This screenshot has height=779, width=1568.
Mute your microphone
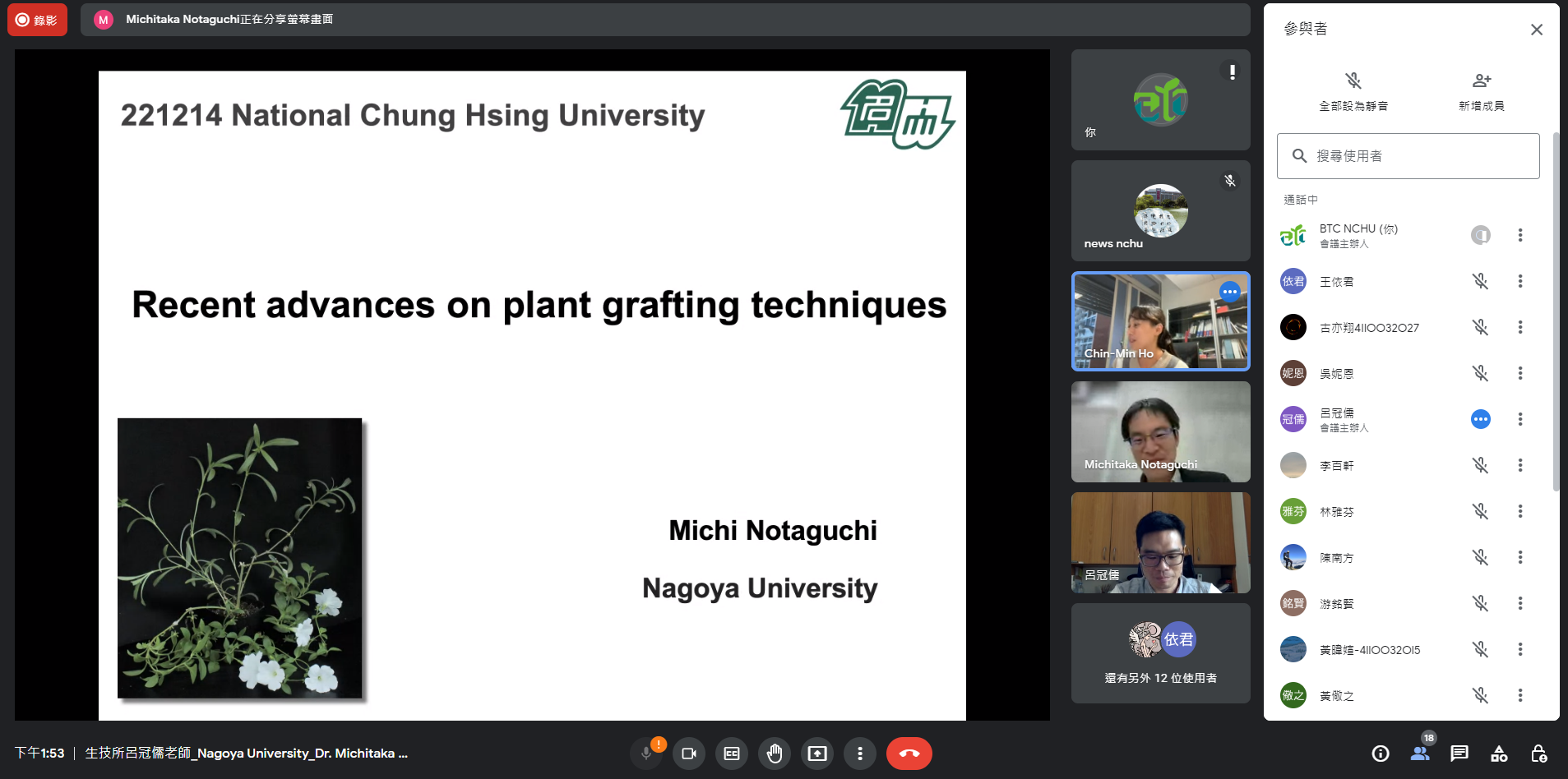coord(646,753)
